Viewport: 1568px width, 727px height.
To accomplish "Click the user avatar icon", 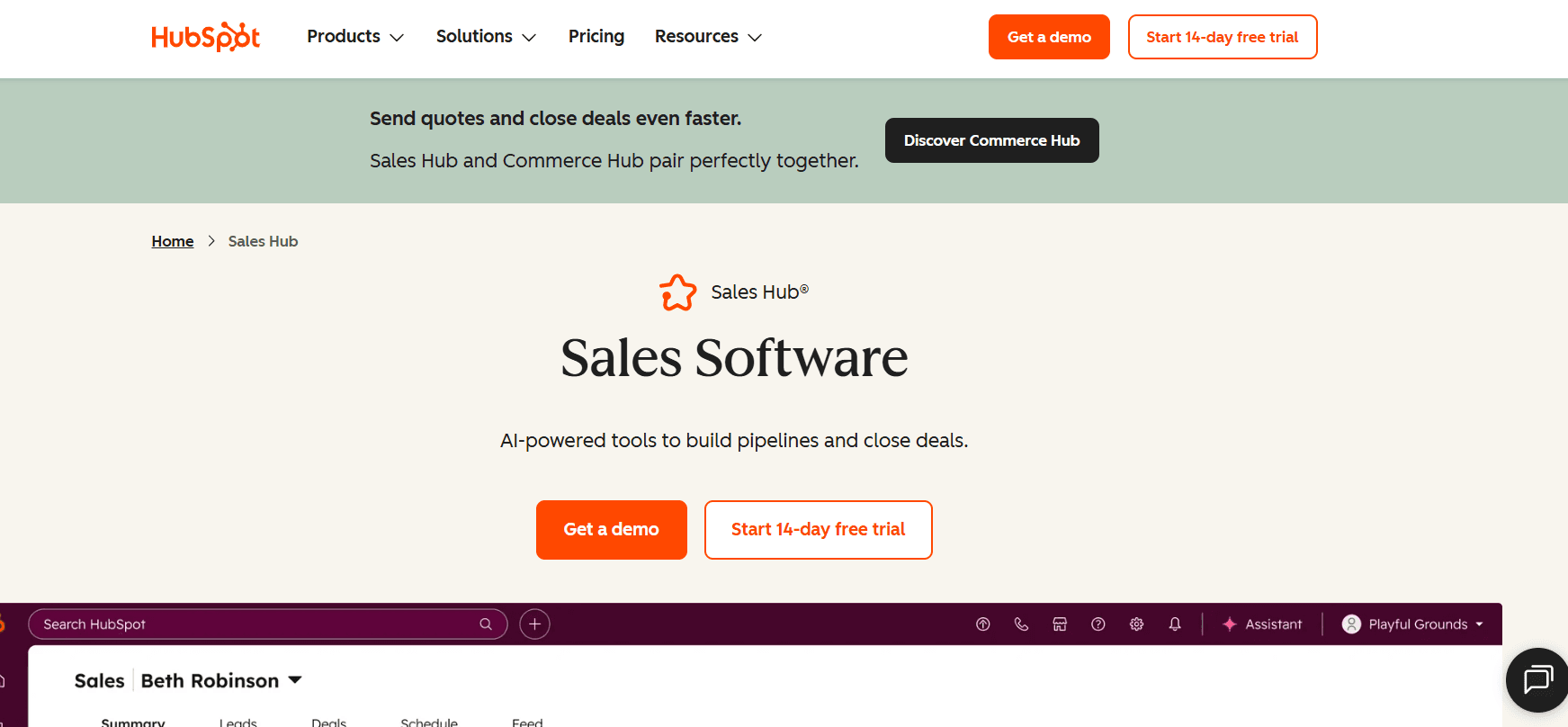I will tap(1351, 624).
